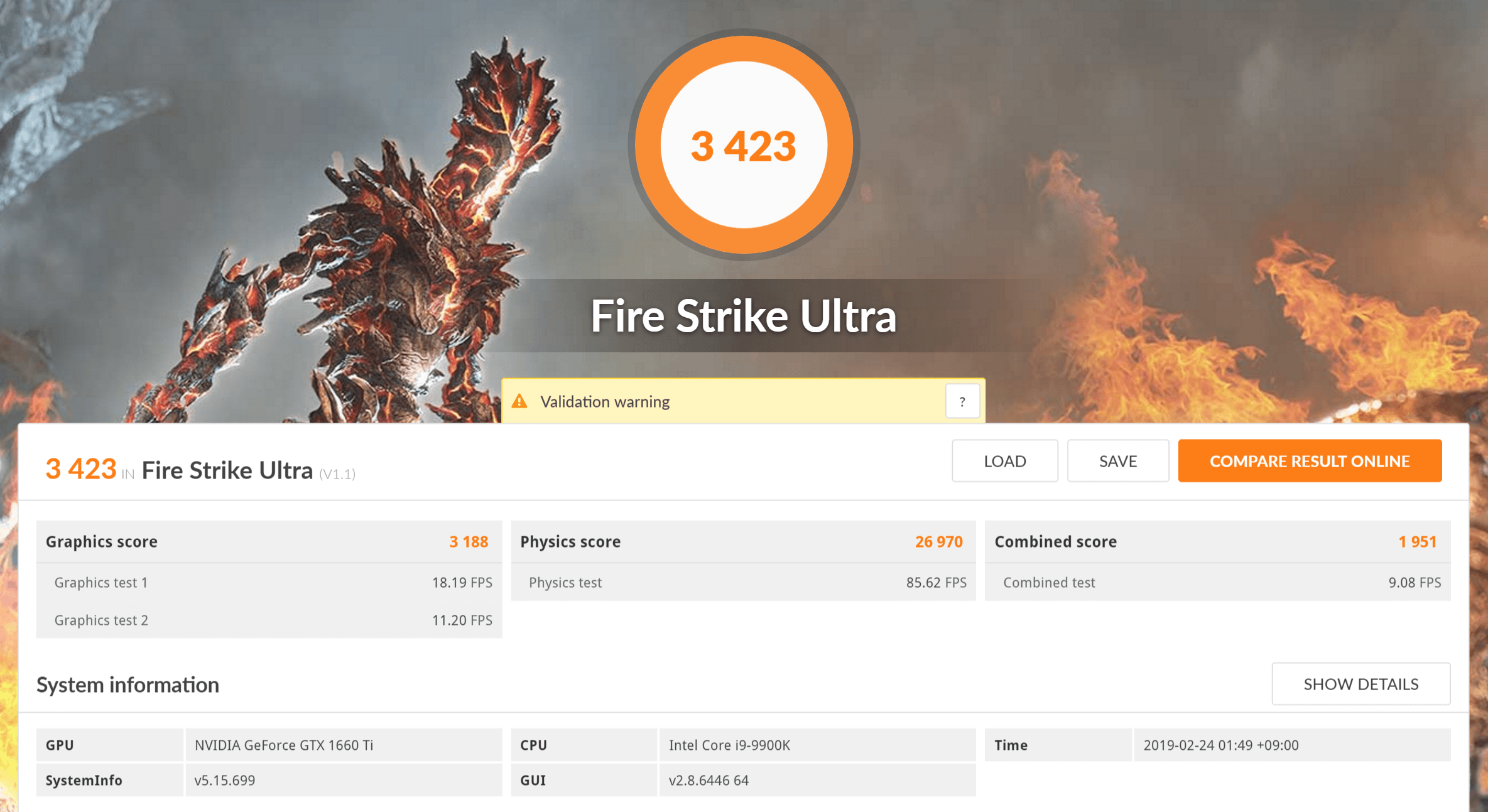Click the Graphics test 2 label

click(x=101, y=620)
